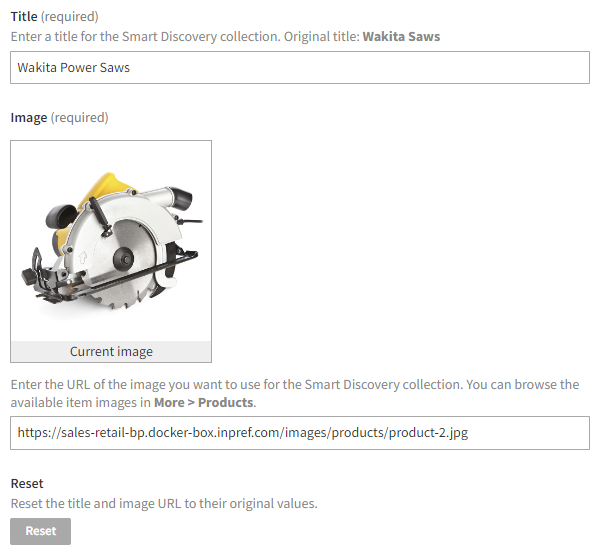This screenshot has height=555, width=600.
Task: Place cursor on "Wakita Power Saws" text
Action: (x=74, y=68)
